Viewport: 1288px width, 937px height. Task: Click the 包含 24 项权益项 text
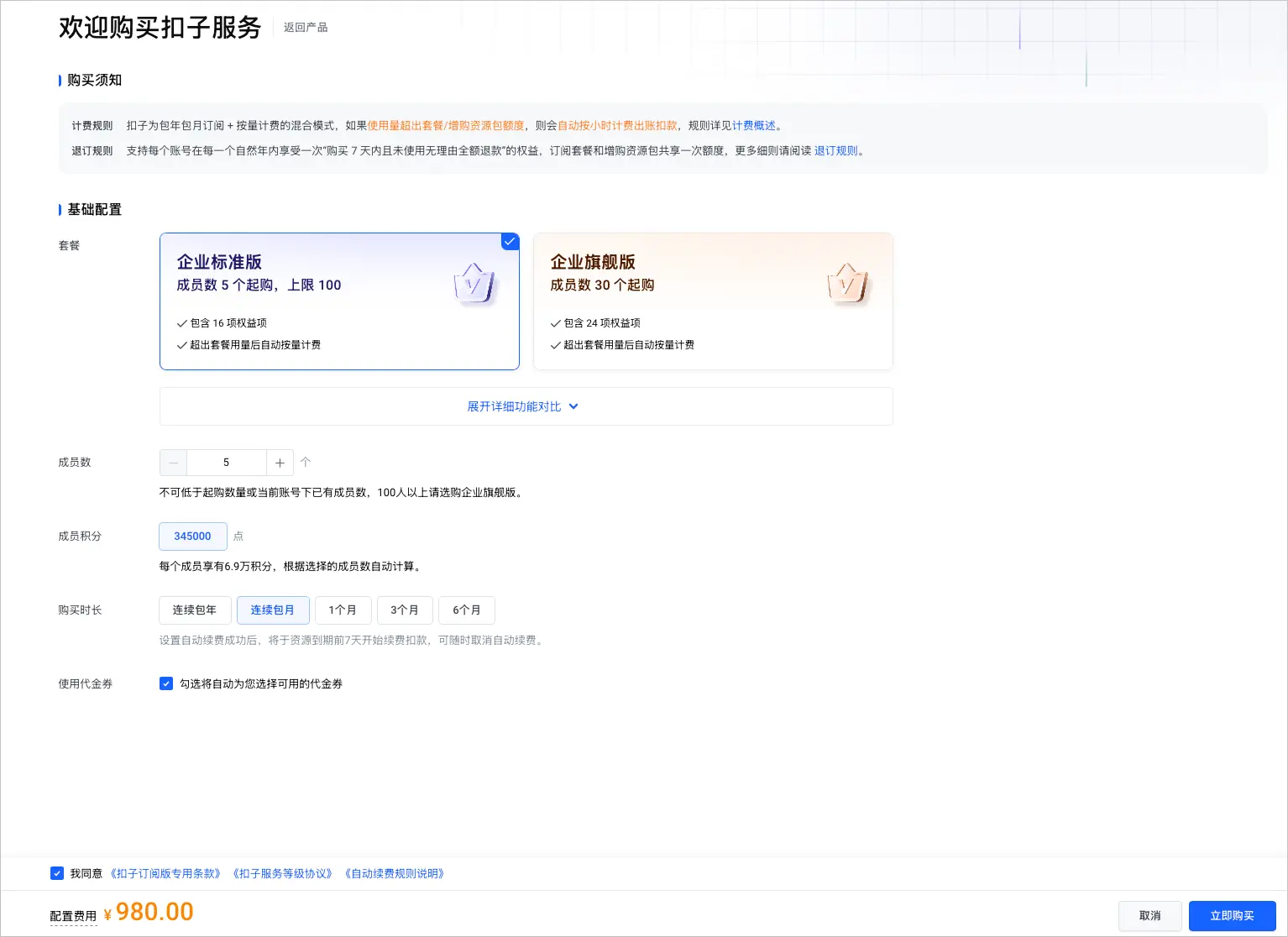click(602, 323)
